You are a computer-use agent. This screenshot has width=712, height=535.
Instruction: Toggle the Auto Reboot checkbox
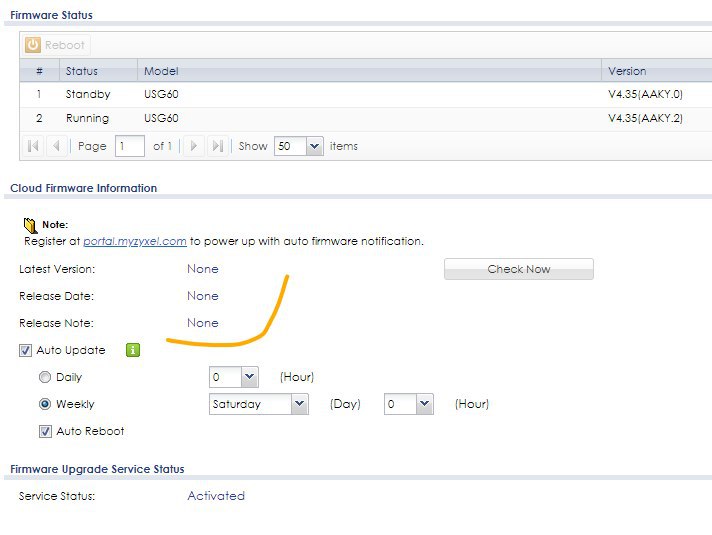pyautogui.click(x=45, y=431)
